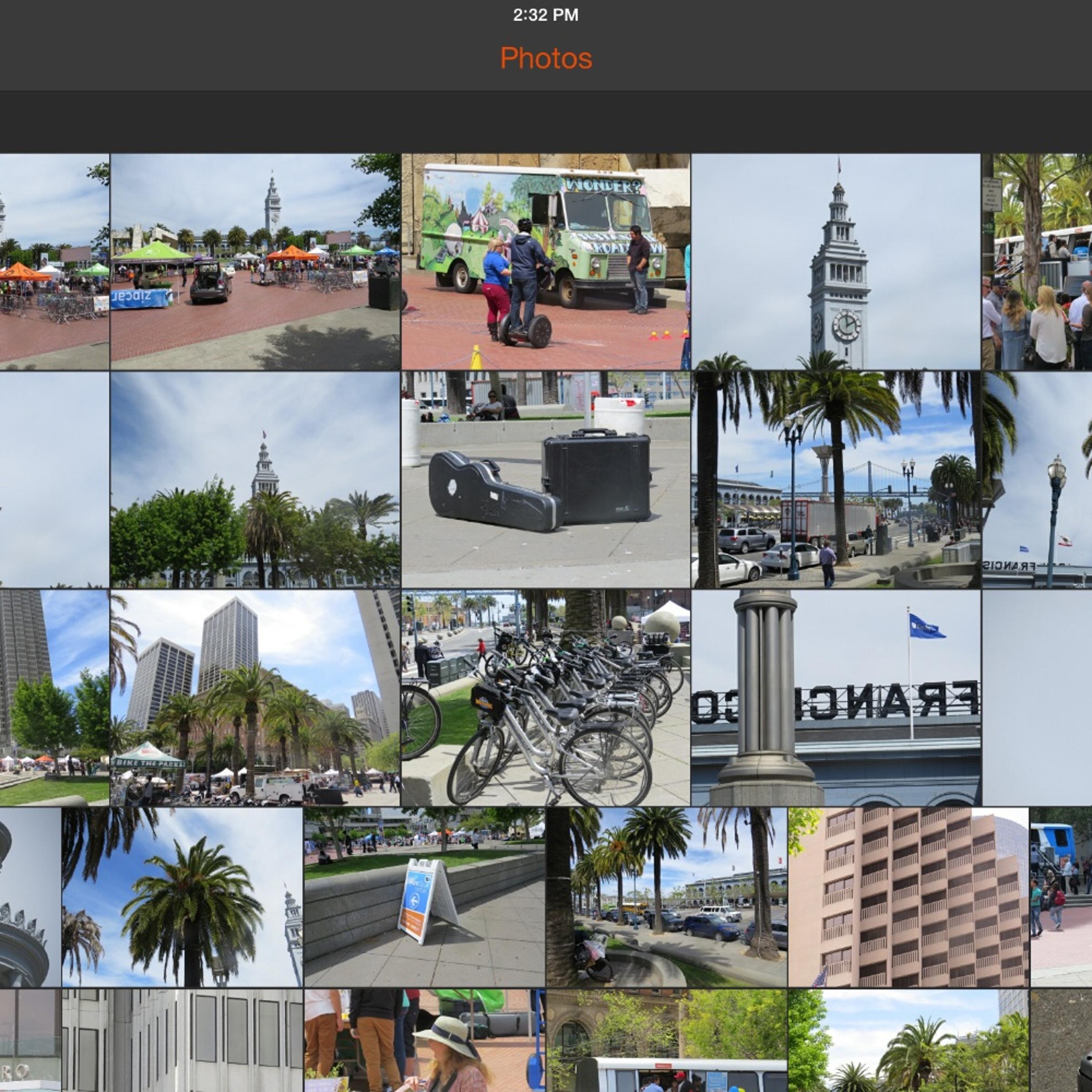Tap the 2:32 PM status bar clock
1092x1092 pixels.
(x=546, y=15)
